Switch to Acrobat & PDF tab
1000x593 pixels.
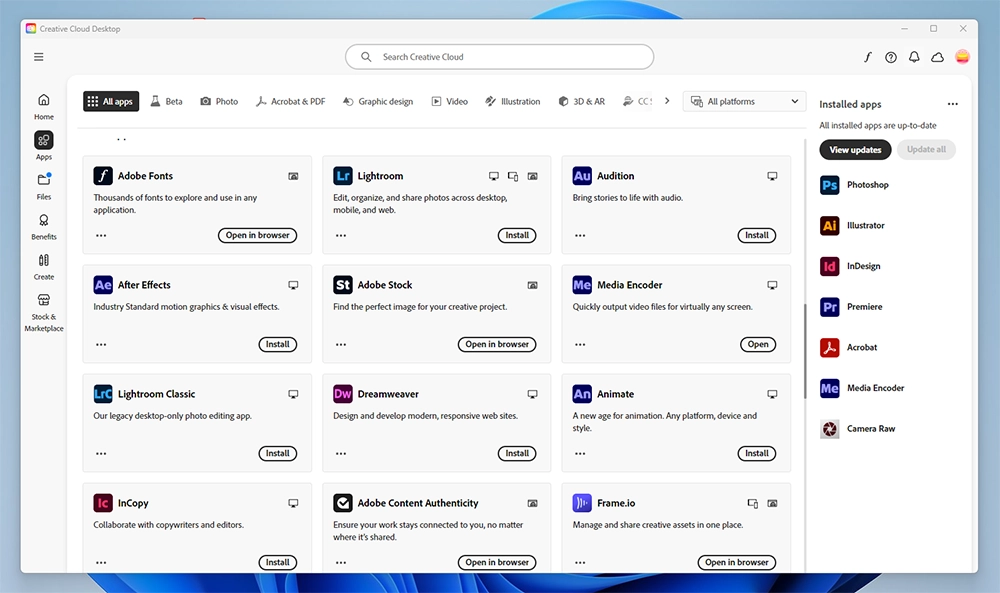[291, 101]
